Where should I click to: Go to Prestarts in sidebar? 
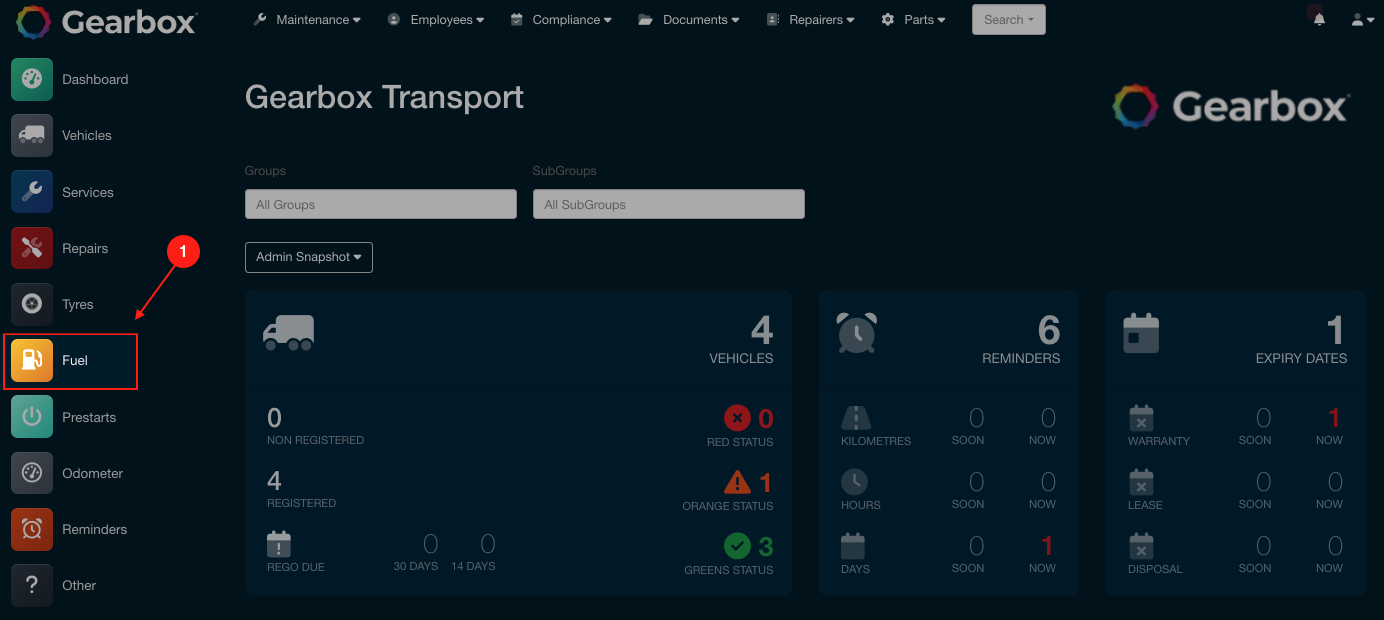tap(89, 417)
